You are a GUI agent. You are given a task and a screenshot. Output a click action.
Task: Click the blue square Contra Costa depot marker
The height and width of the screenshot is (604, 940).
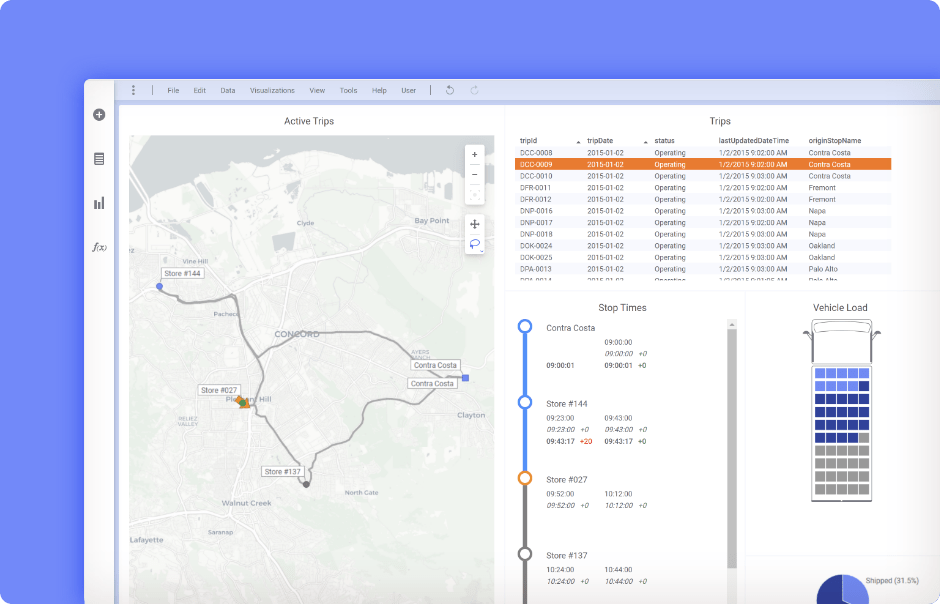tap(466, 378)
